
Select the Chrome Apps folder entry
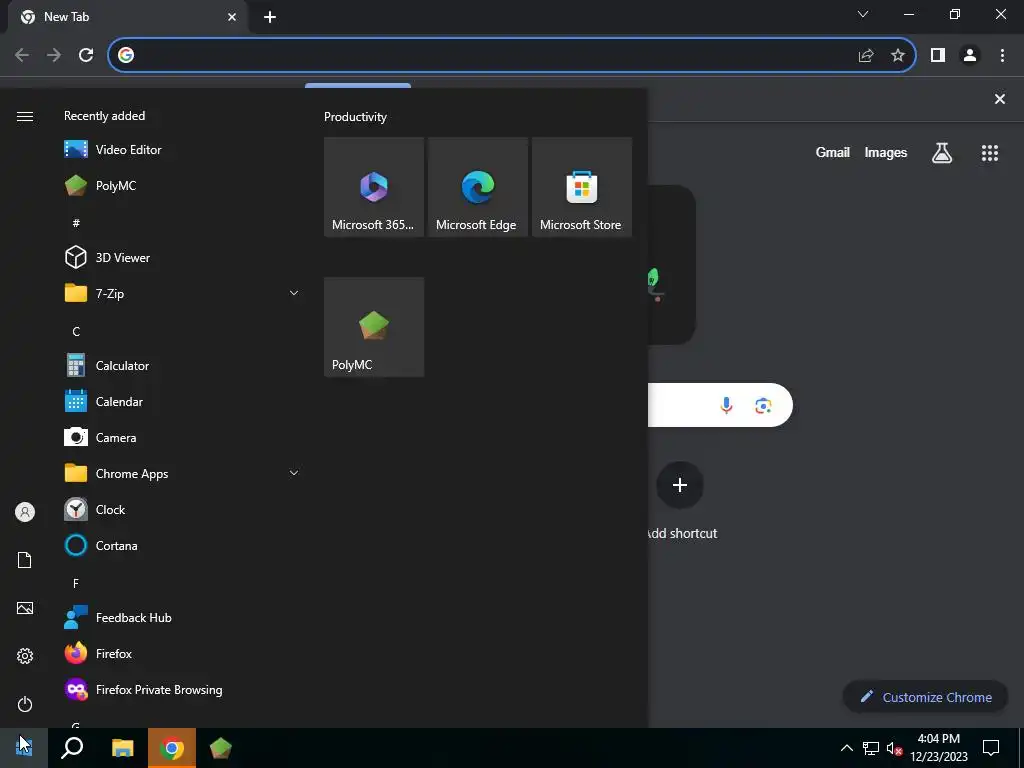[180, 473]
